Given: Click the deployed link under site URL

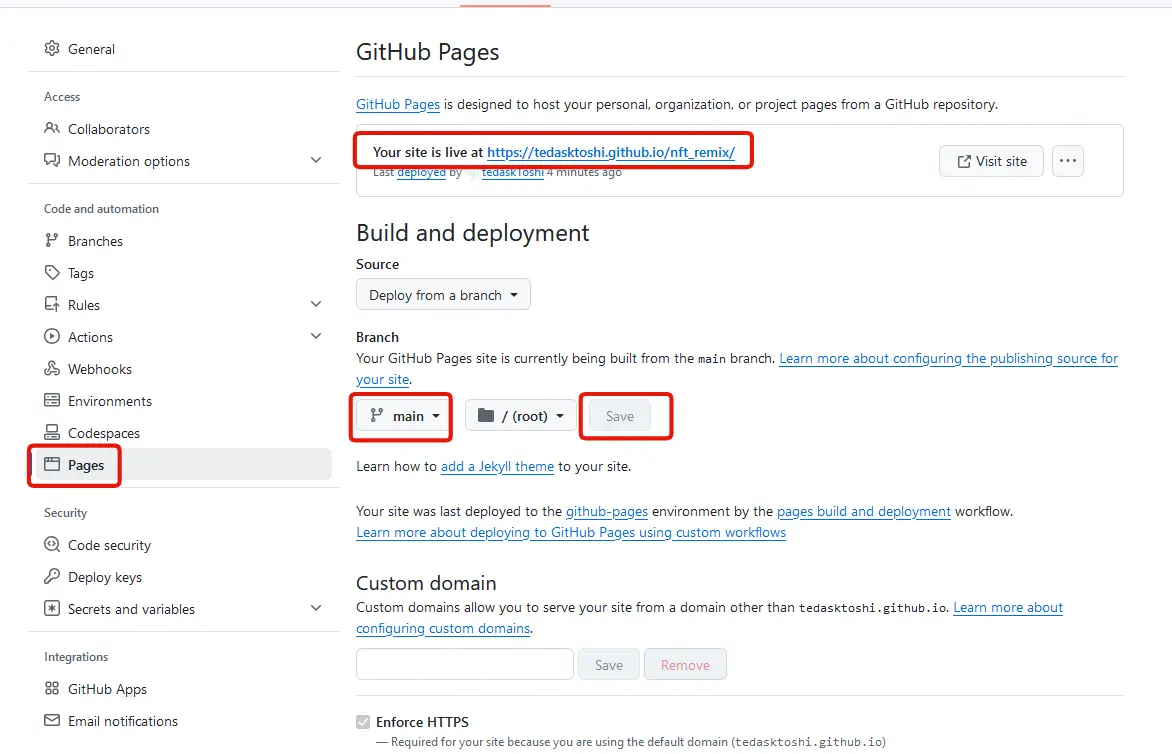Looking at the screenshot, I should [421, 173].
